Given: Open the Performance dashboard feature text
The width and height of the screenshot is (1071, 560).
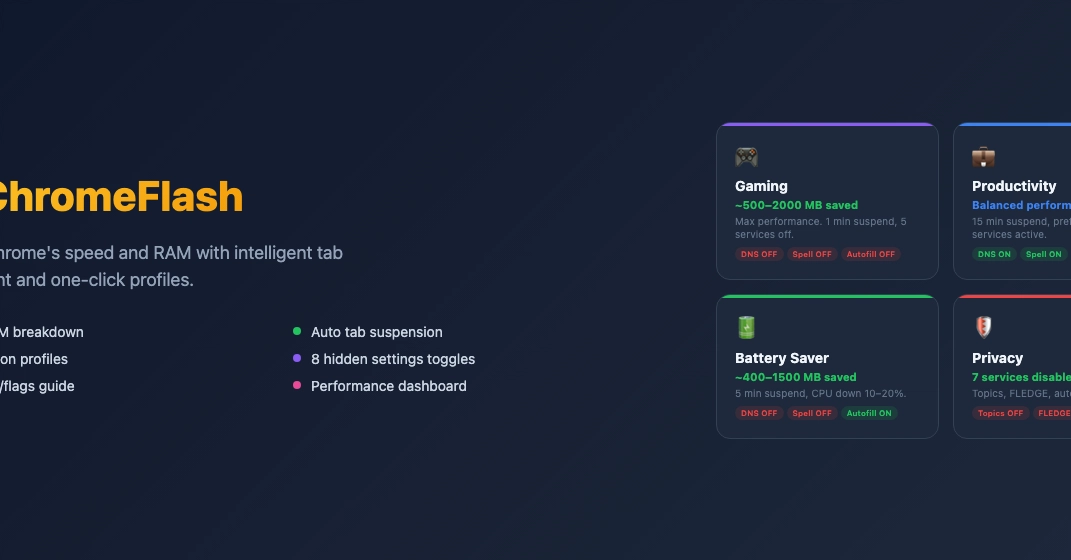Looking at the screenshot, I should click(x=388, y=386).
